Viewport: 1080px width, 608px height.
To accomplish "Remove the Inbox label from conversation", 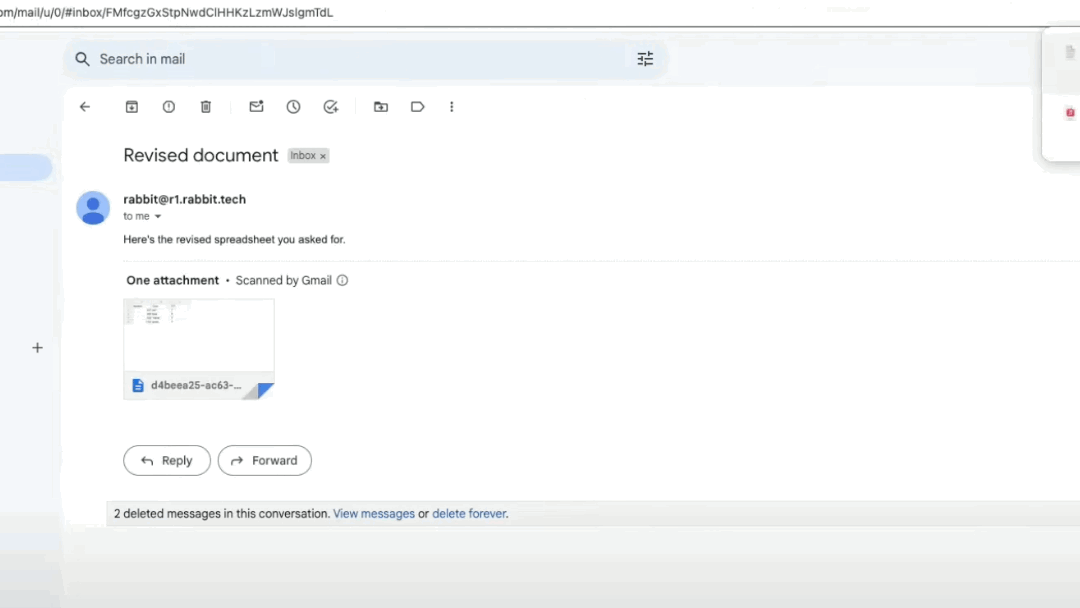I will pos(323,156).
